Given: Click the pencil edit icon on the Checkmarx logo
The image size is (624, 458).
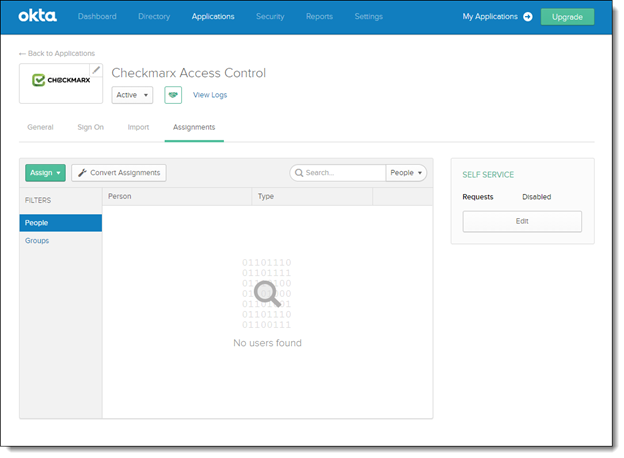Looking at the screenshot, I should 96,70.
